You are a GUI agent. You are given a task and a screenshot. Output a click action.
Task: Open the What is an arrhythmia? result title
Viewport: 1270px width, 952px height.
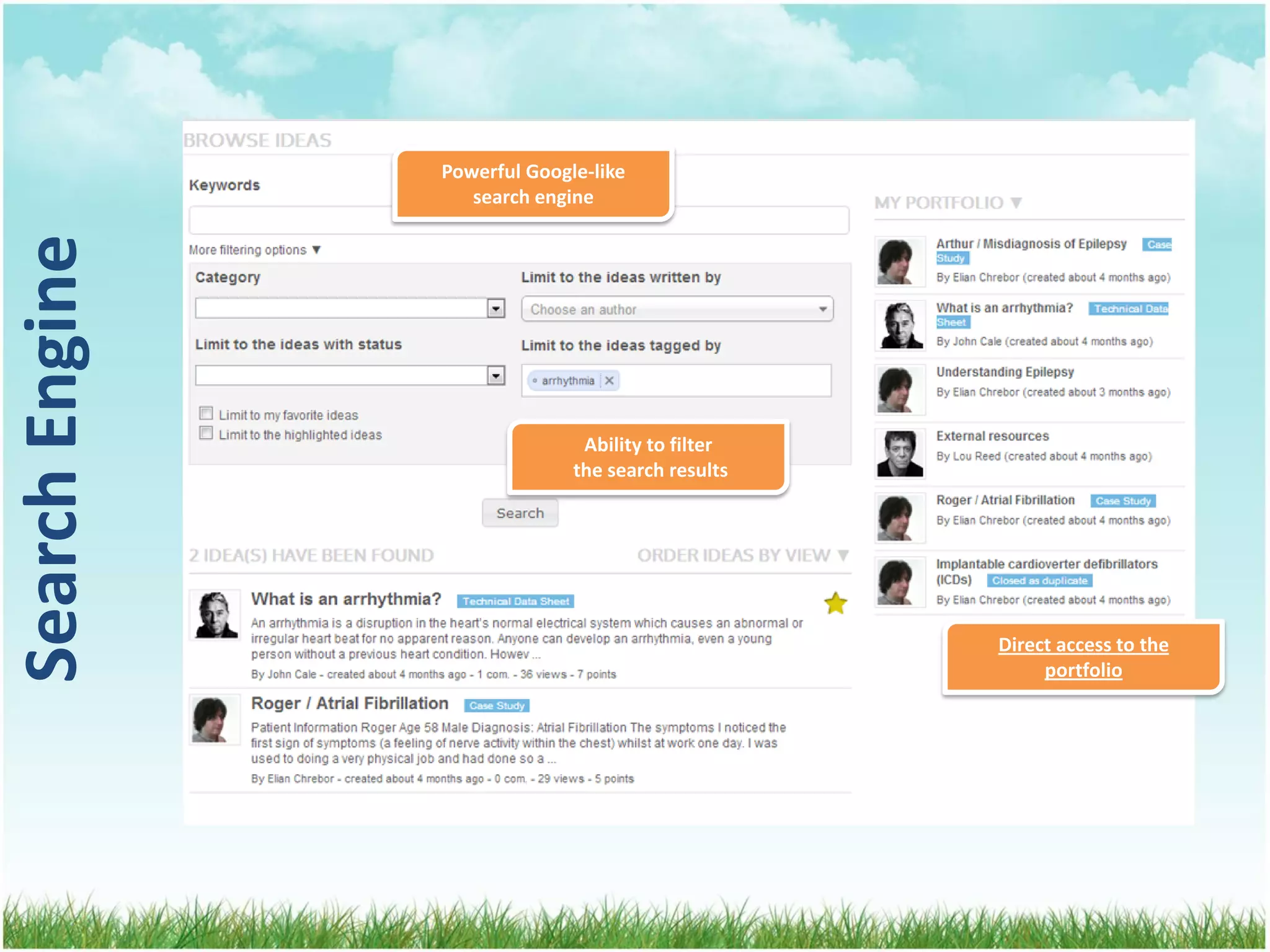[x=346, y=599]
